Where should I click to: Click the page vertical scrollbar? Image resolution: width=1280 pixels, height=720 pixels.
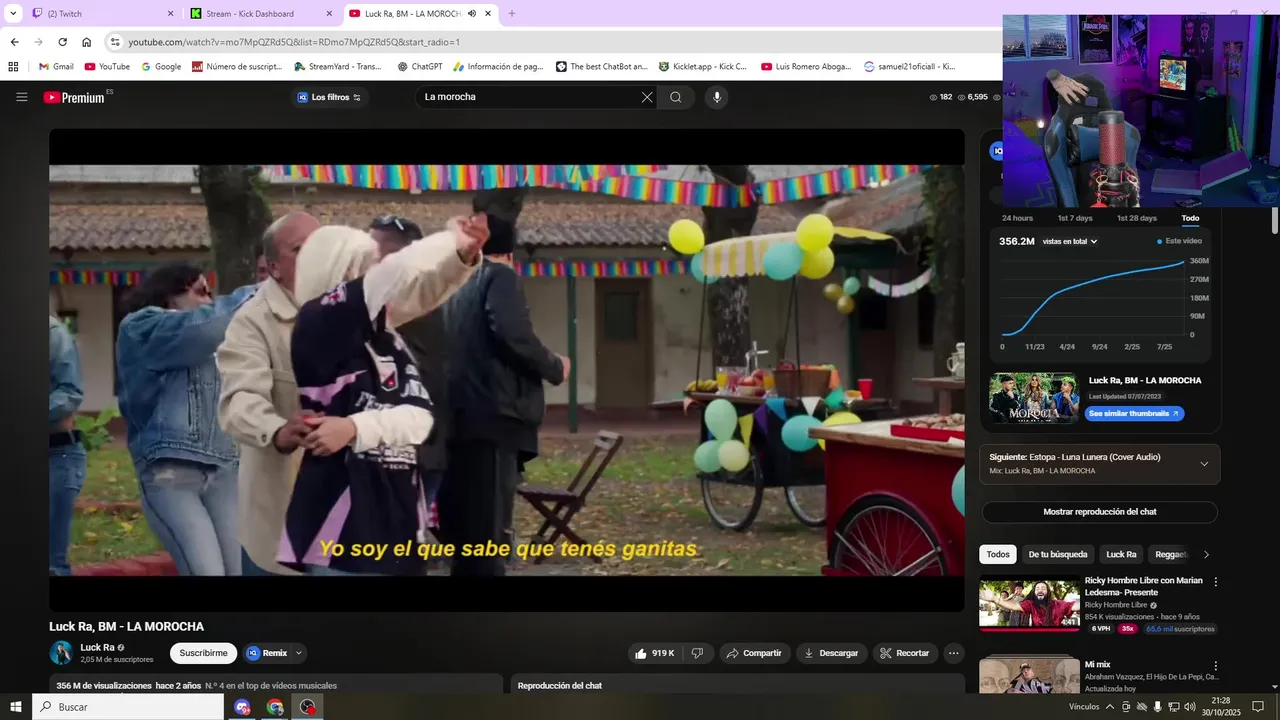pyautogui.click(x=1275, y=220)
